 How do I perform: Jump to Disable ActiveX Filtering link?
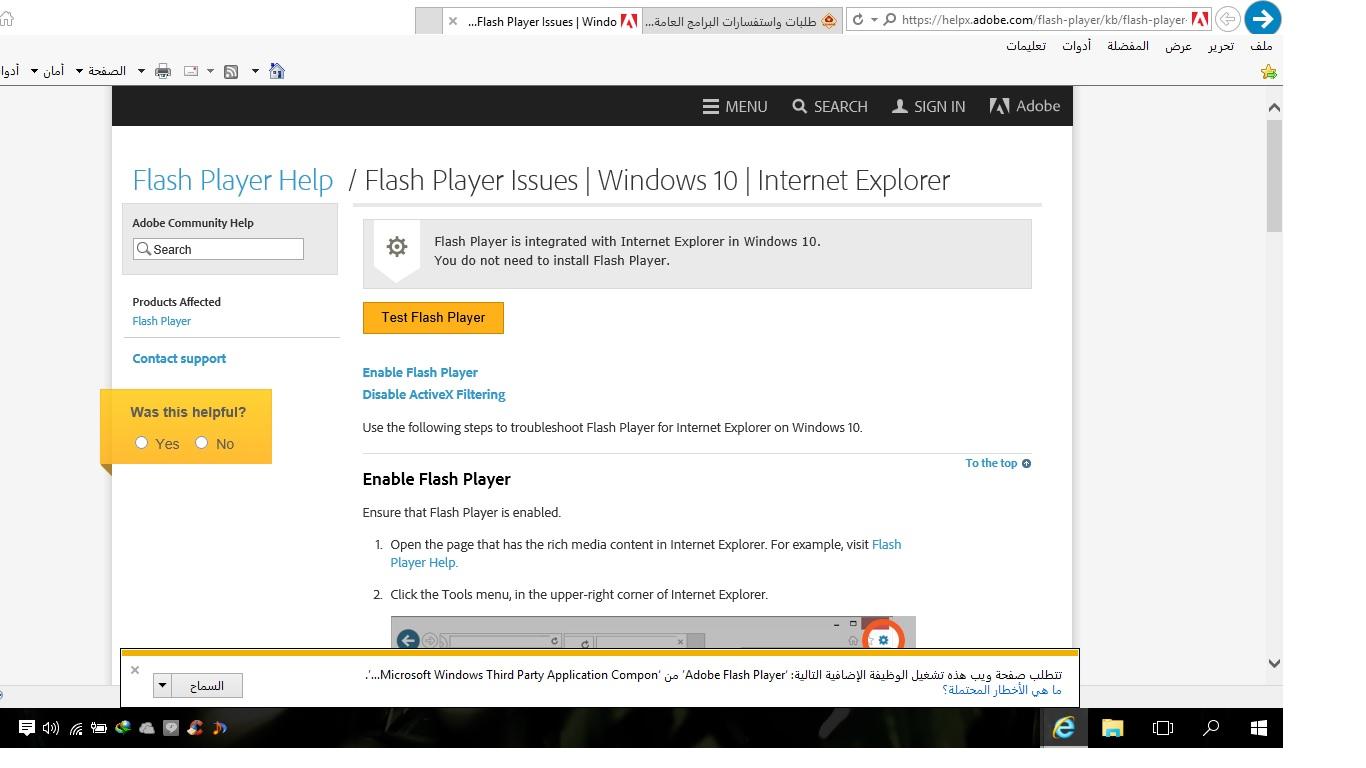click(434, 394)
